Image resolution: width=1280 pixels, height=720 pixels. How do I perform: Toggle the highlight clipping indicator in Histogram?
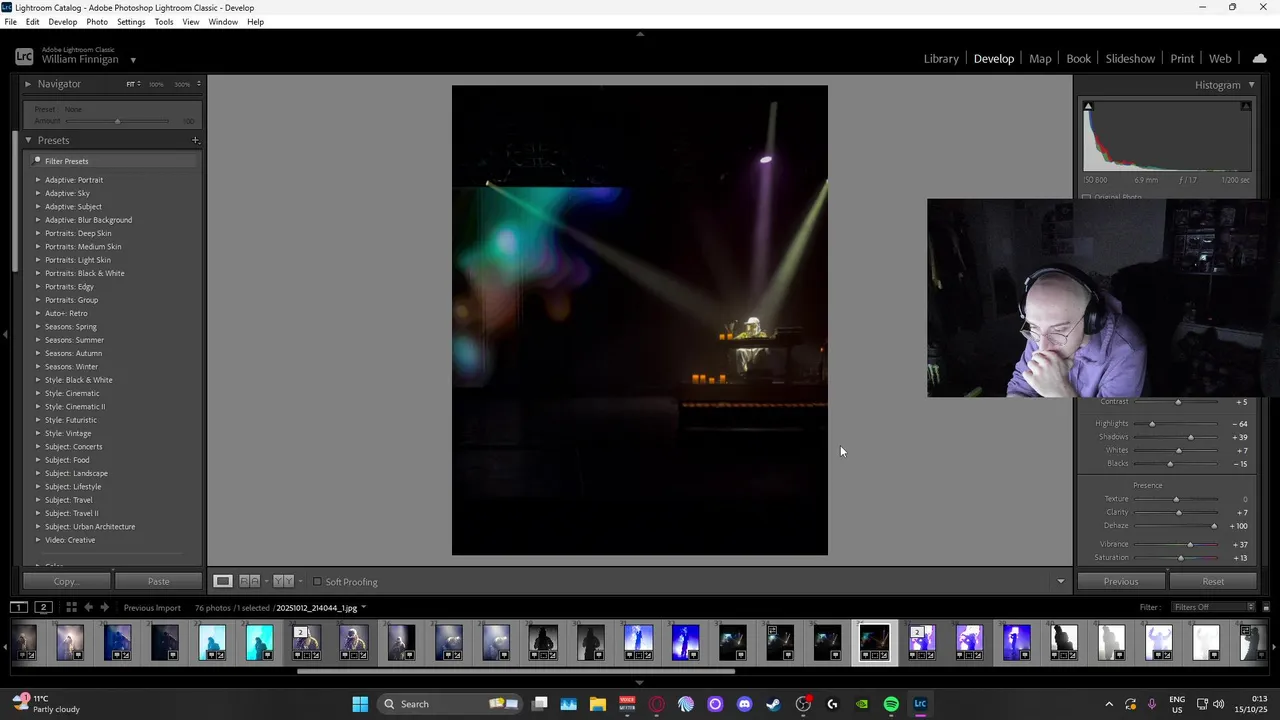[1246, 106]
